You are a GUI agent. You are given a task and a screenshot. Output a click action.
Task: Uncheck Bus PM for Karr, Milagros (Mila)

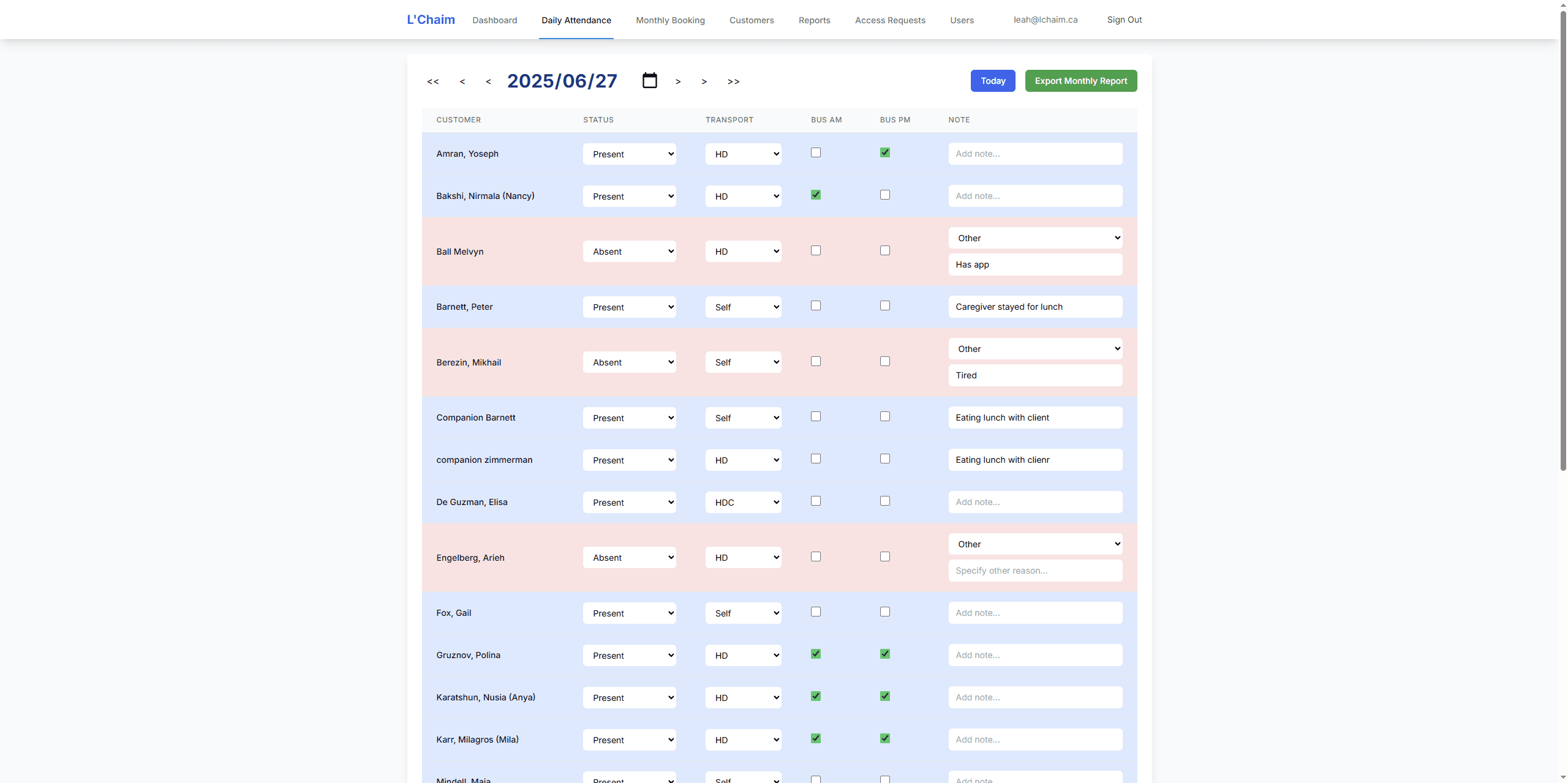click(x=885, y=738)
